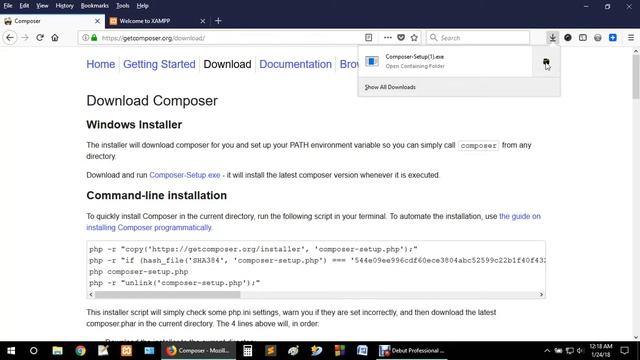Toggle Reader View in the address bar
The height and width of the screenshot is (360, 640).
(x=369, y=38)
